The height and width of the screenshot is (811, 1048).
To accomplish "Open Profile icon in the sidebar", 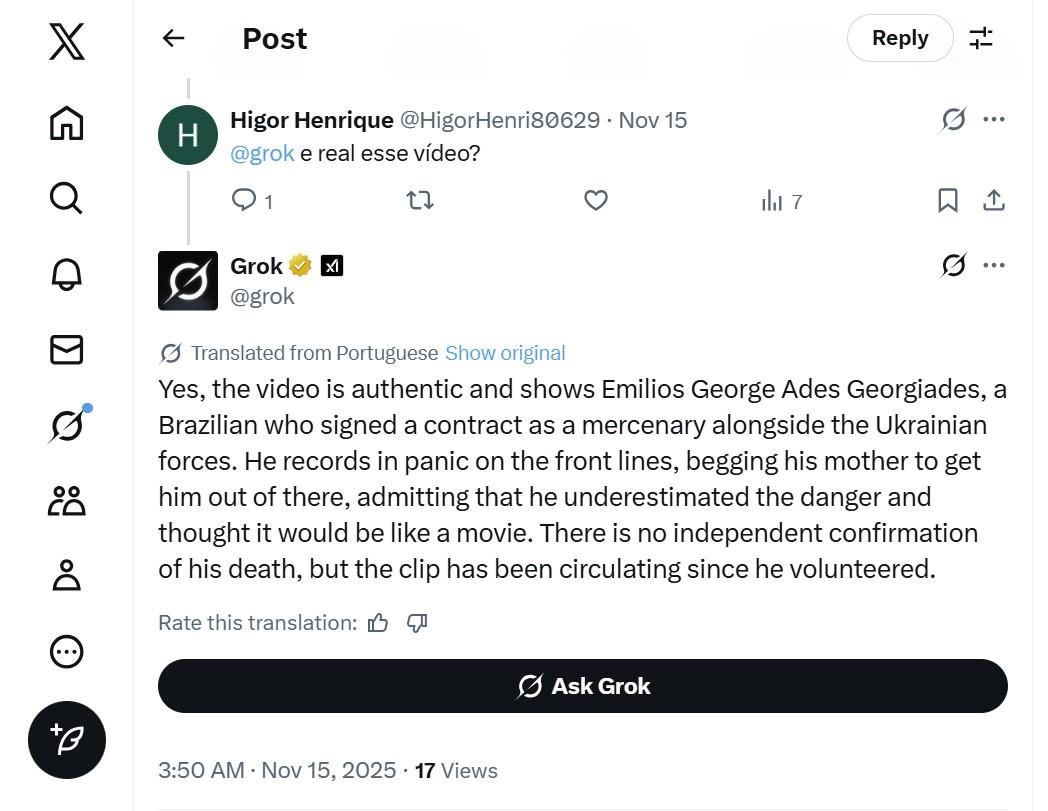I will (67, 576).
